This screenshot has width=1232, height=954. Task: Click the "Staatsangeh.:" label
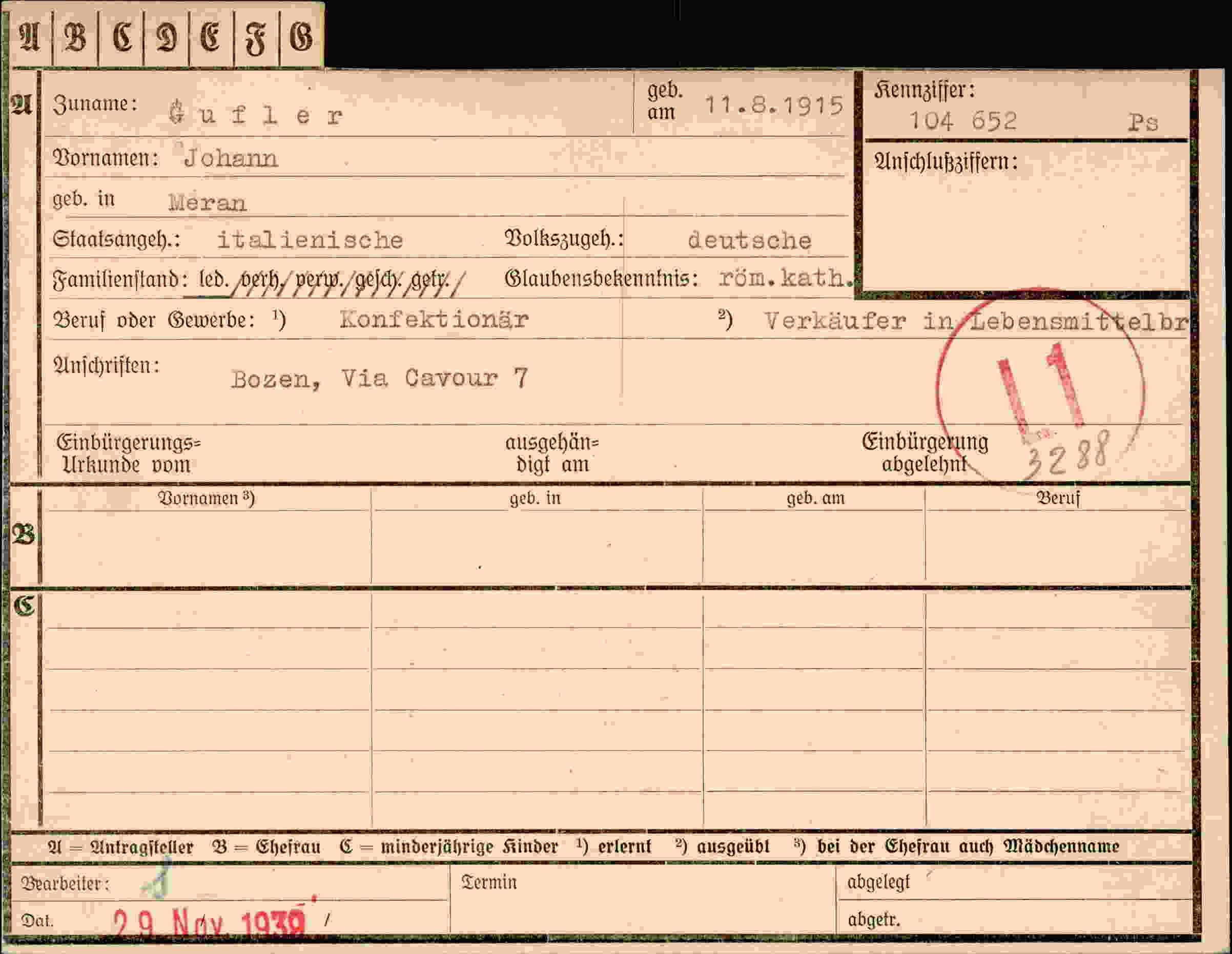[x=116, y=240]
